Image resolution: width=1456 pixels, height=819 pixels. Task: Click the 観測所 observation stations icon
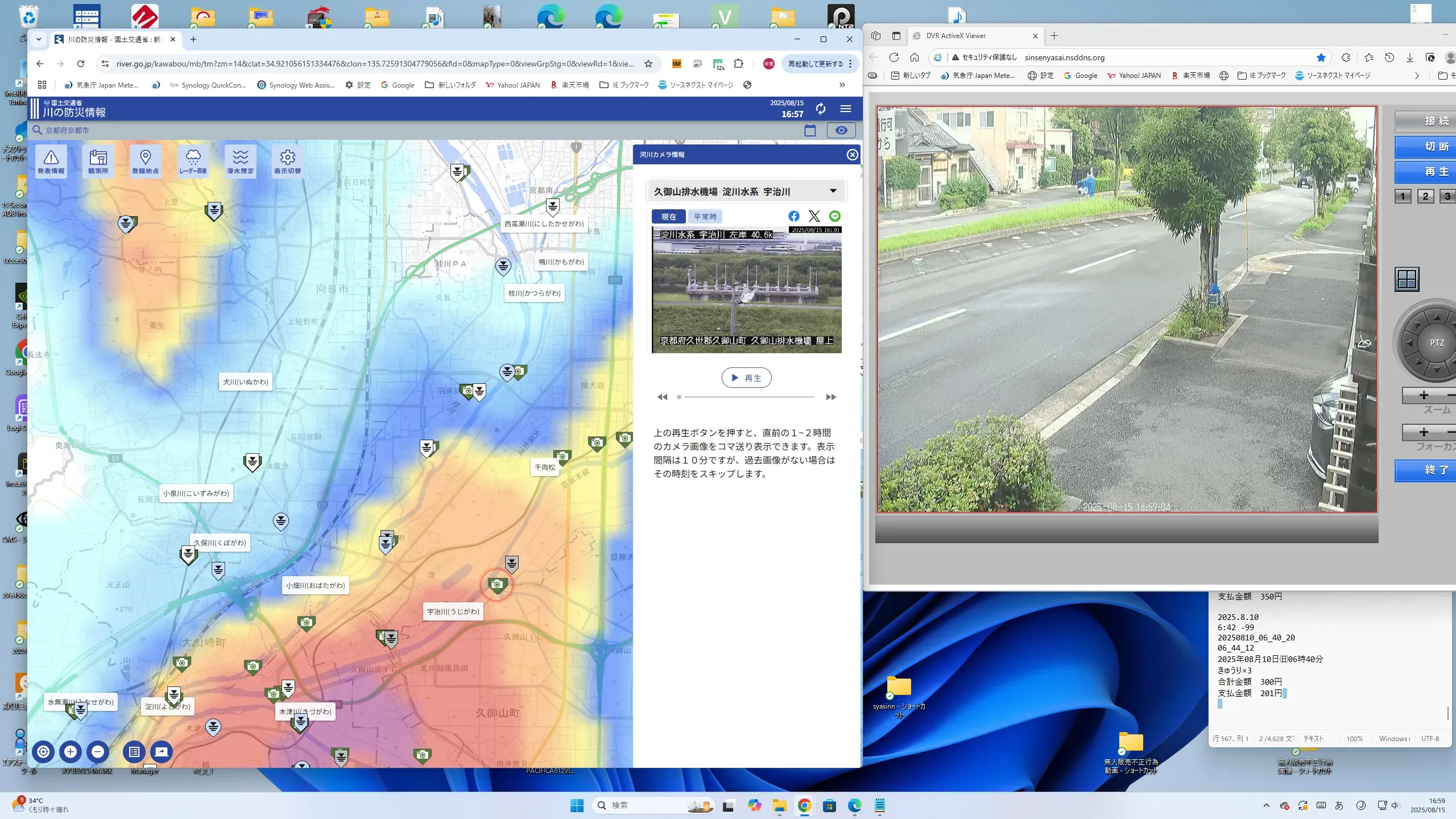[98, 161]
